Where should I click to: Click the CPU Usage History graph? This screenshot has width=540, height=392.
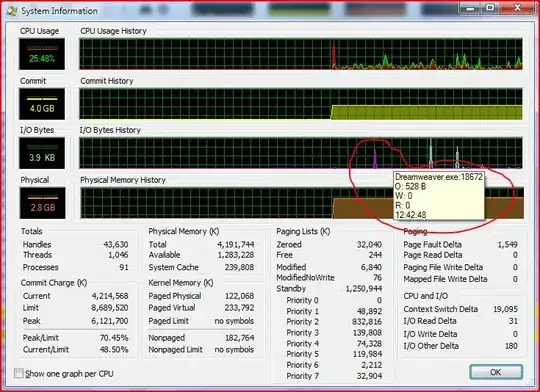tap(301, 54)
